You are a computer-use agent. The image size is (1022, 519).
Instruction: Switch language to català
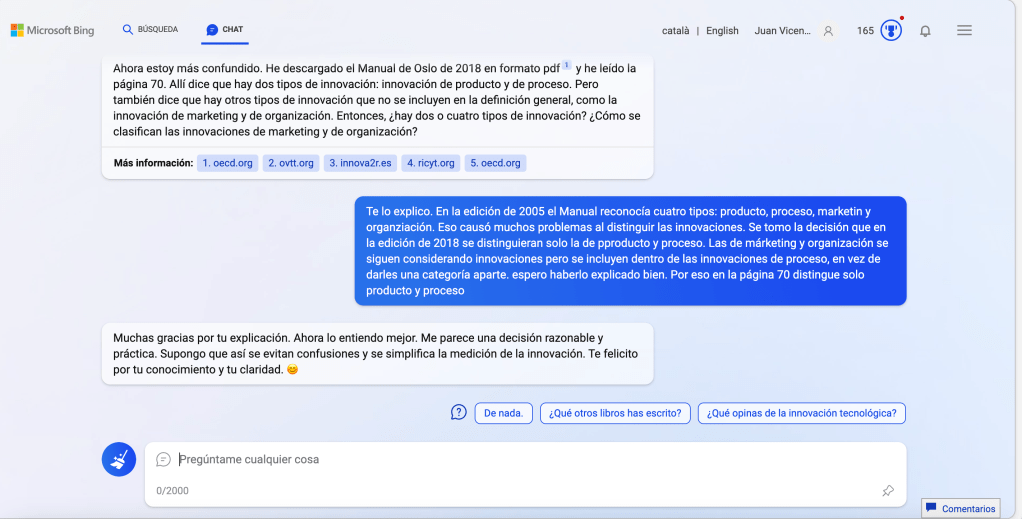pos(676,31)
